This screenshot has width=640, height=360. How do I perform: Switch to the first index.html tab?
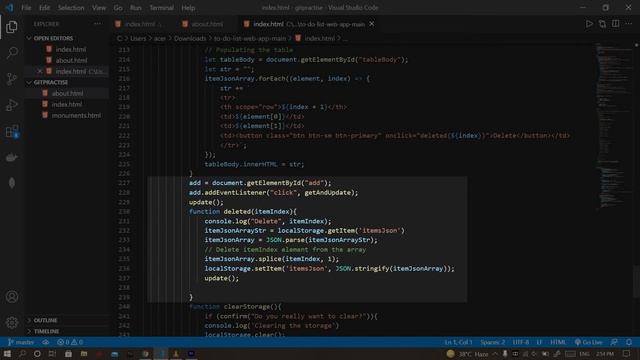tap(140, 24)
